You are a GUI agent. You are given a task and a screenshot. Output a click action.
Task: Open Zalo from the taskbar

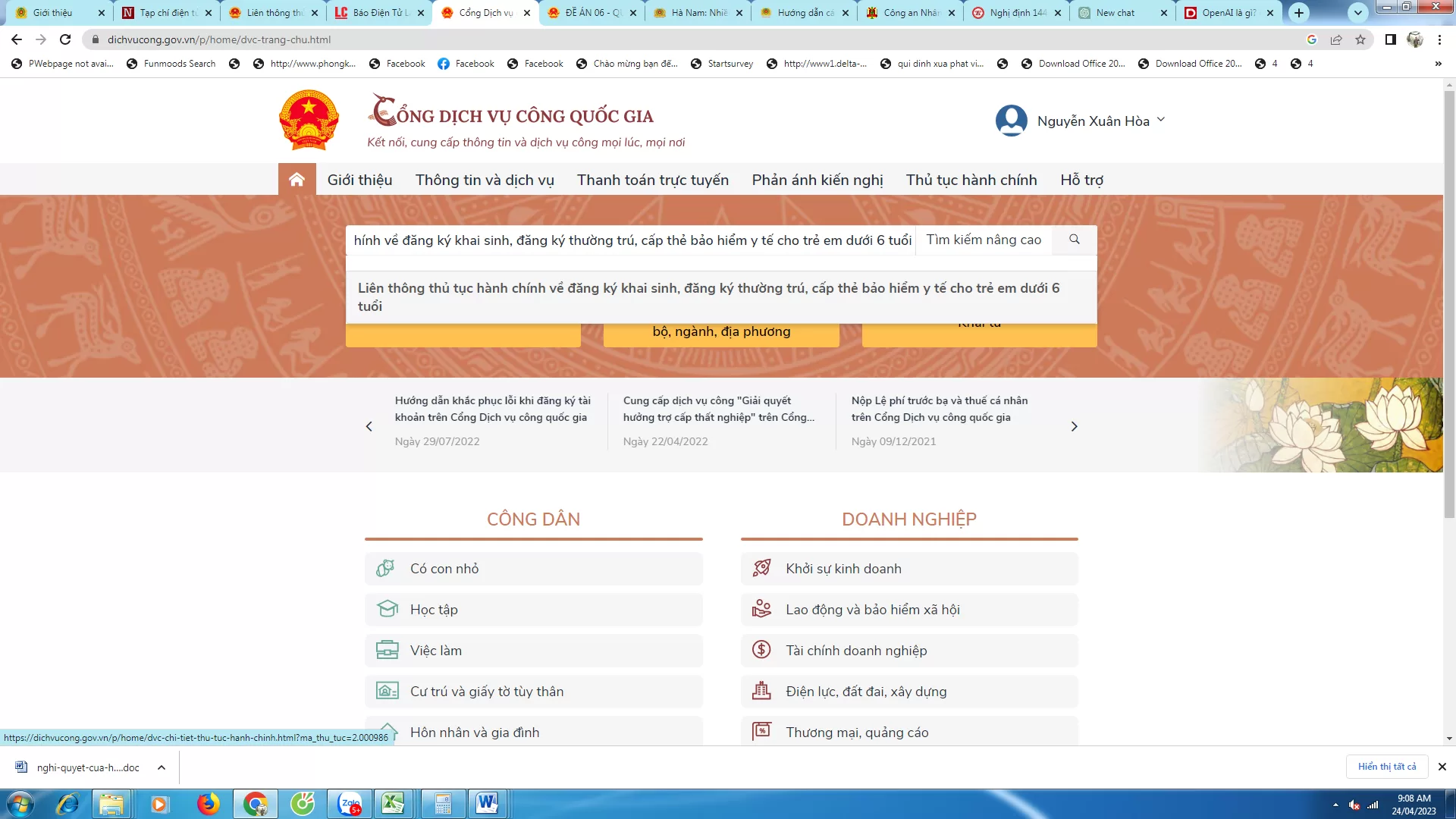click(350, 804)
